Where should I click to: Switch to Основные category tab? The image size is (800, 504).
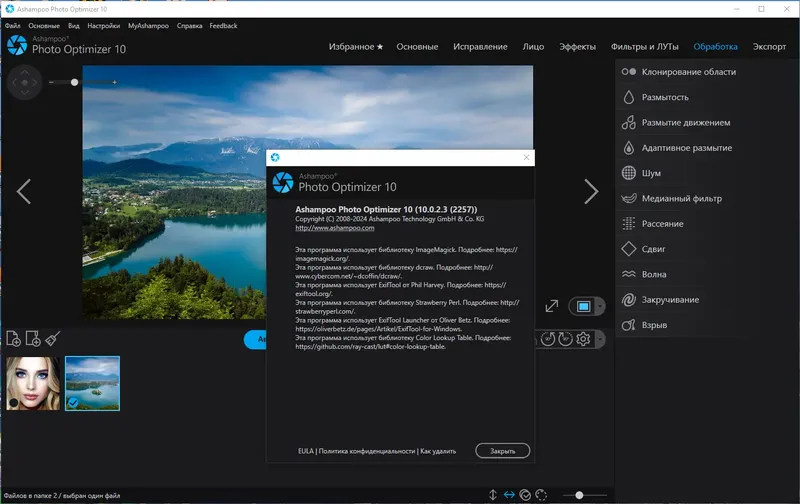[417, 46]
